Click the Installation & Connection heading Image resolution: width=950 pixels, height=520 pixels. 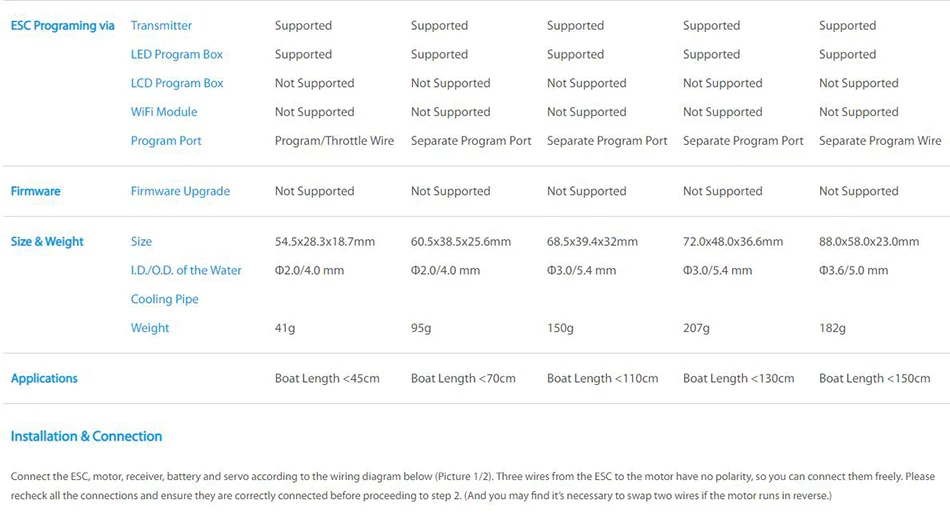click(x=86, y=437)
